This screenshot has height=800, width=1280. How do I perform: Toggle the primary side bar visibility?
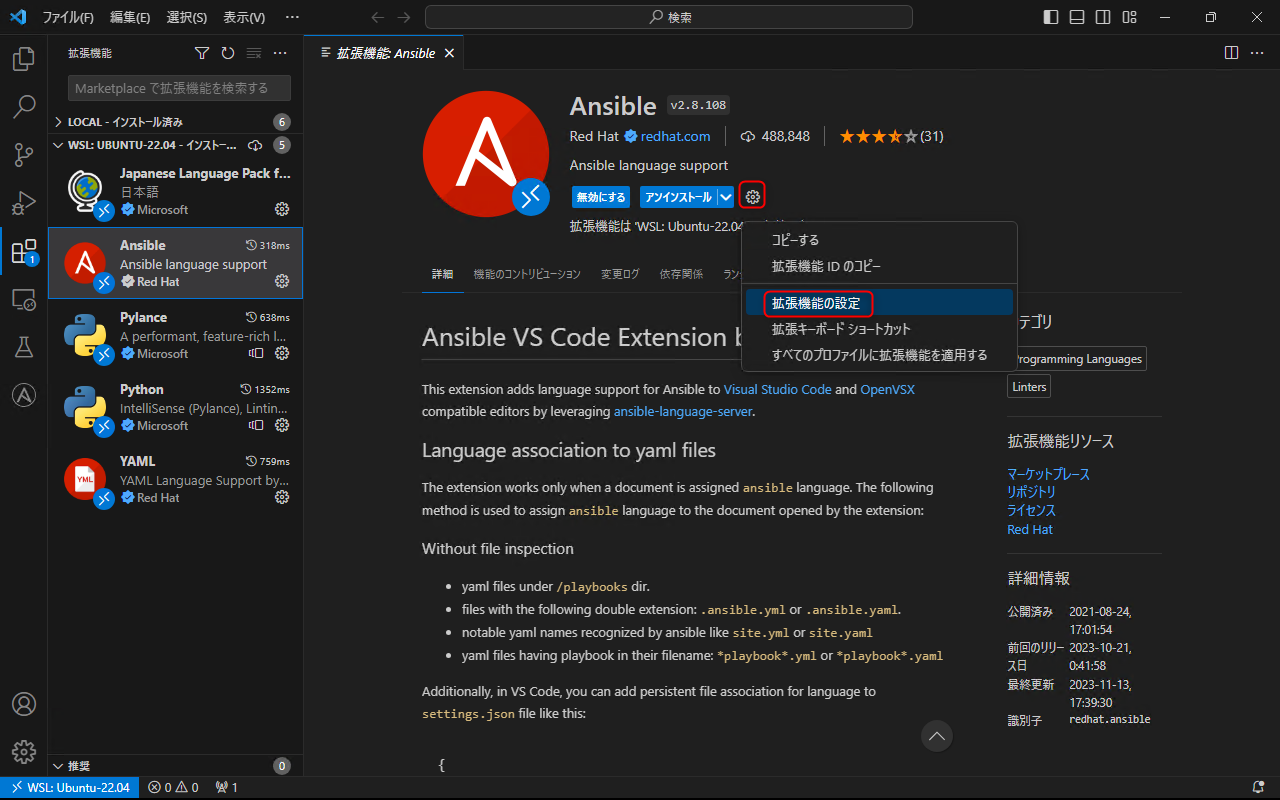[1049, 17]
